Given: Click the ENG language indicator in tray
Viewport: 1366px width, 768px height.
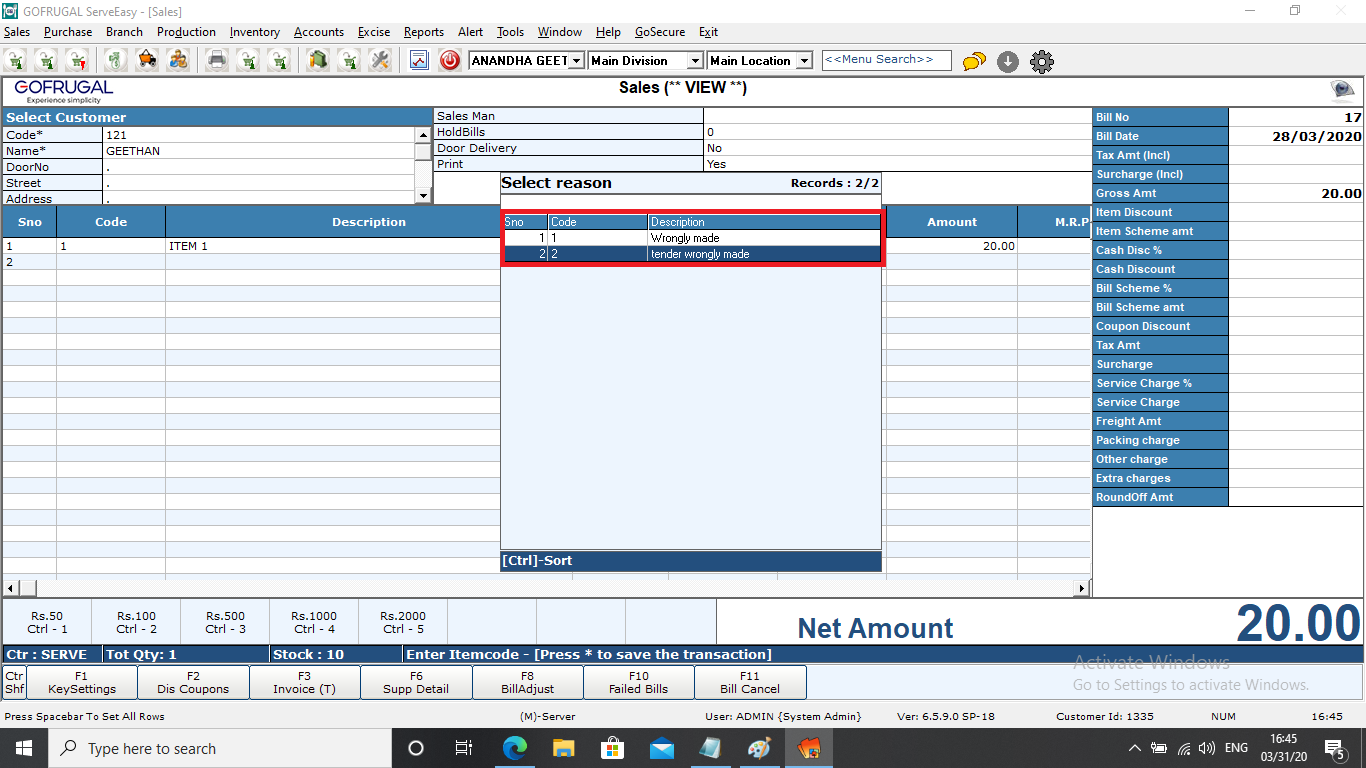Looking at the screenshot, I should tap(1236, 748).
